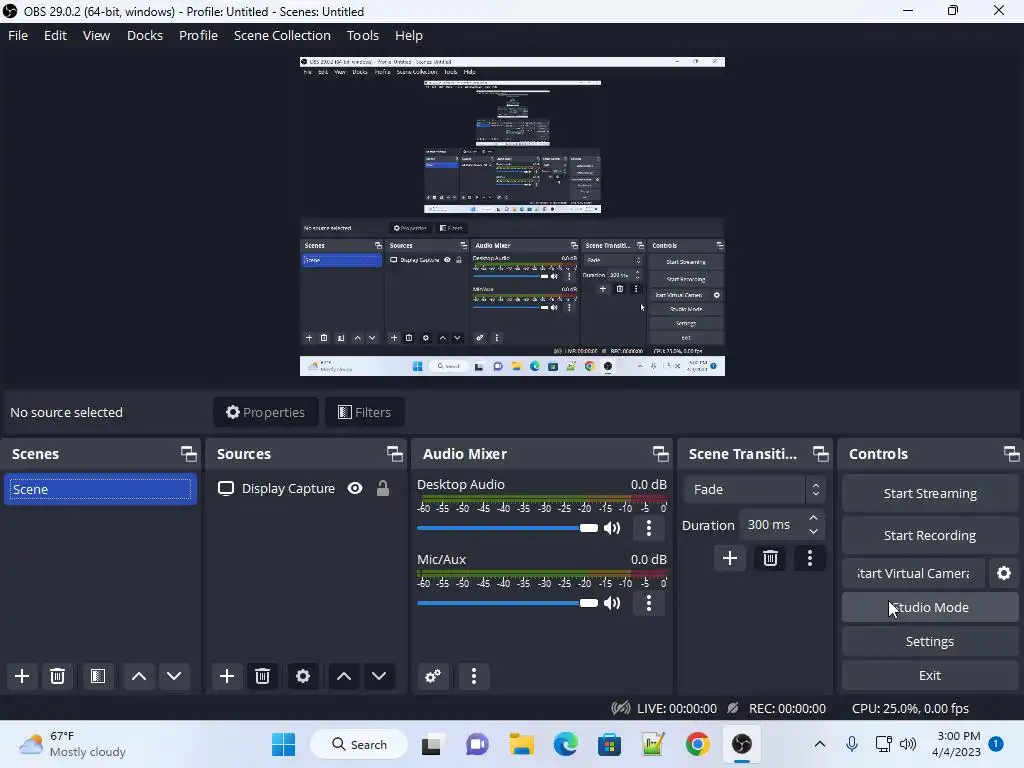This screenshot has height=768, width=1024.
Task: Enable Studio Mode
Action: [930, 607]
